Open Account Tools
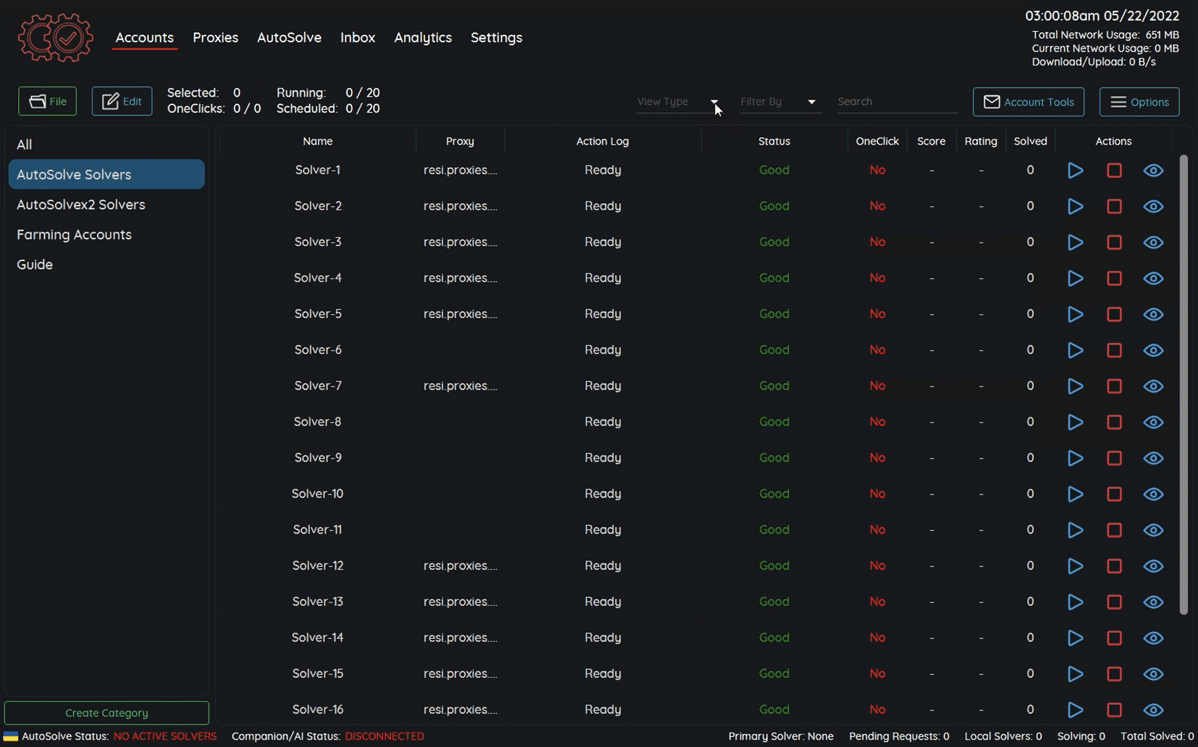 coord(1028,102)
